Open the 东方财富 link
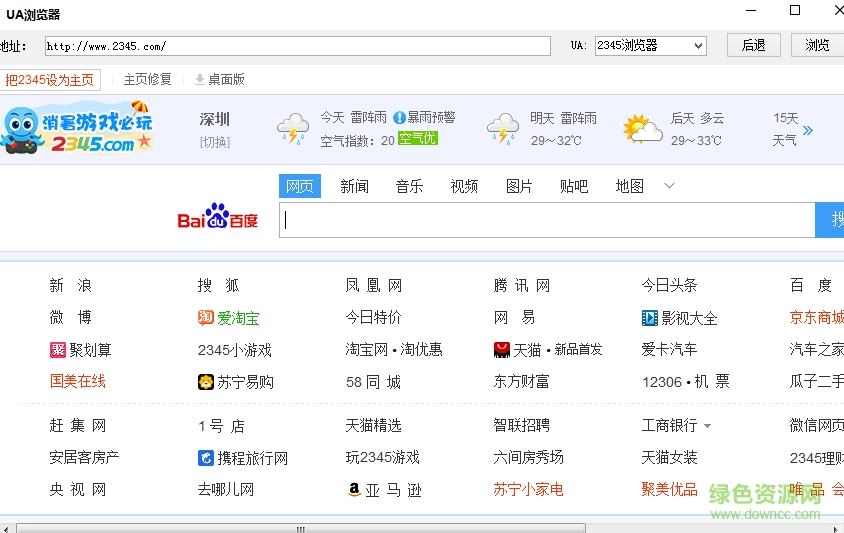Viewport: 844px width, 533px height. [521, 382]
